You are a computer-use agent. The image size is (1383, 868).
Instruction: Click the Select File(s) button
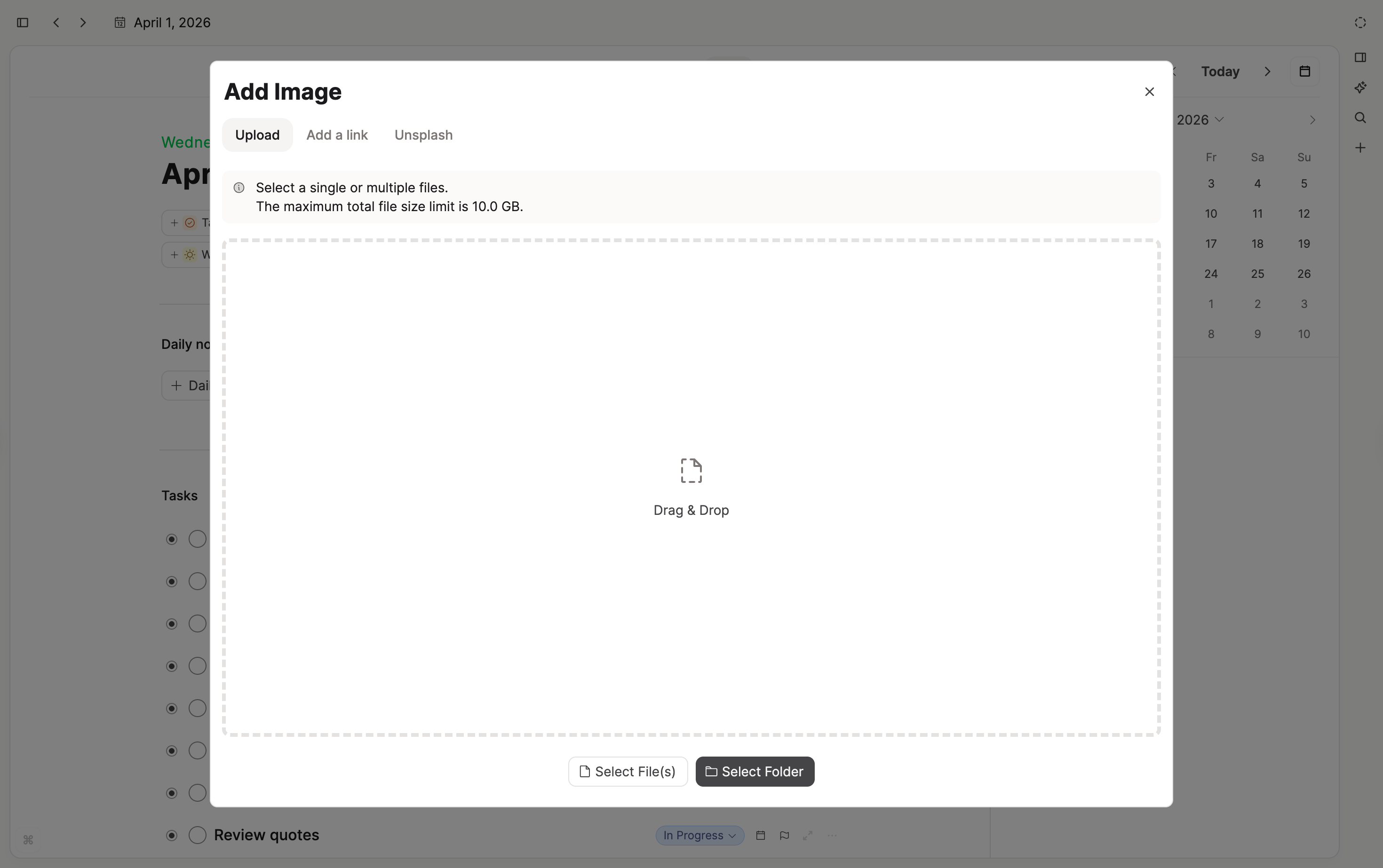tap(627, 771)
